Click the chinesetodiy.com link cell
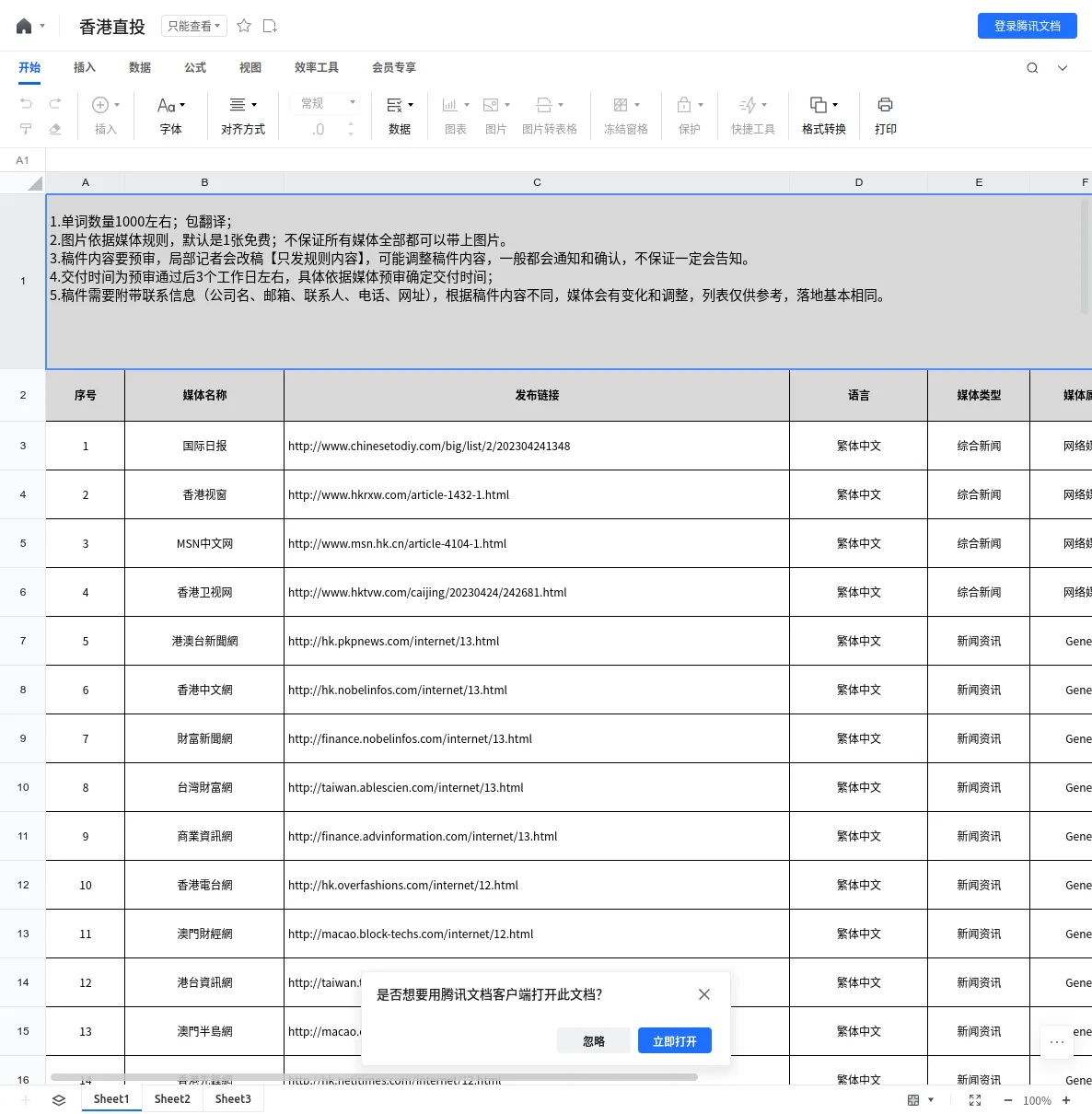This screenshot has width=1092, height=1114. 537,446
